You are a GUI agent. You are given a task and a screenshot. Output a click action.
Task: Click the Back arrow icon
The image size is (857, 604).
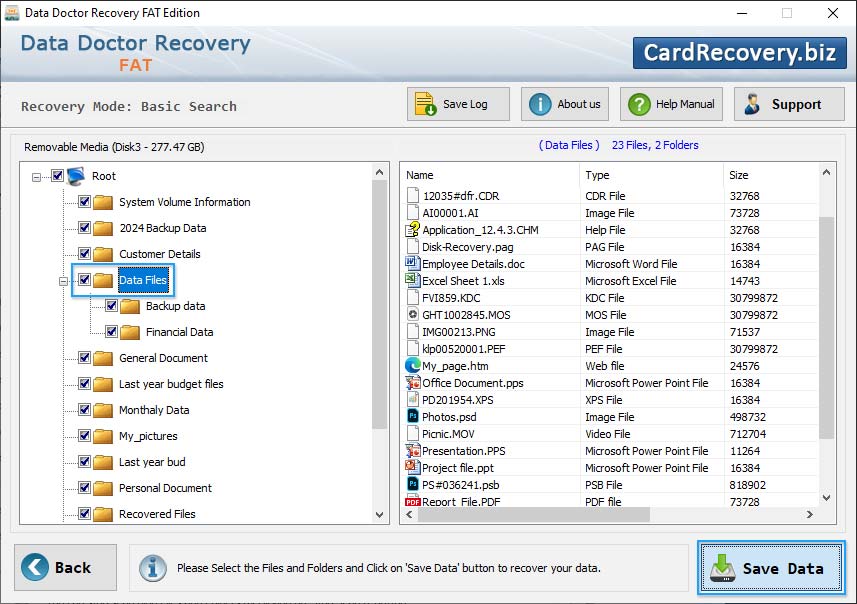click(x=34, y=567)
